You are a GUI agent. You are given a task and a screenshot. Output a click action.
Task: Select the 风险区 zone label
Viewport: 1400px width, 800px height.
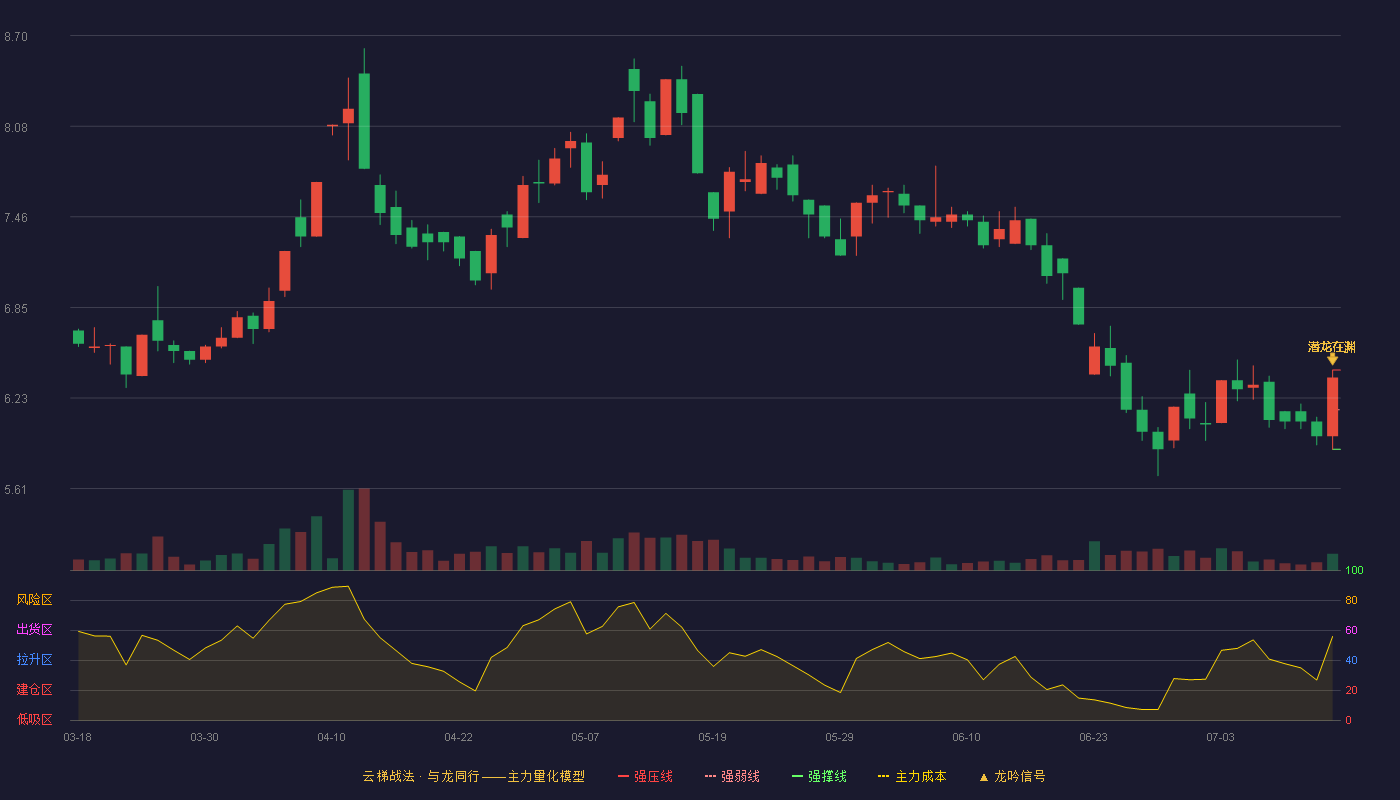[34, 600]
